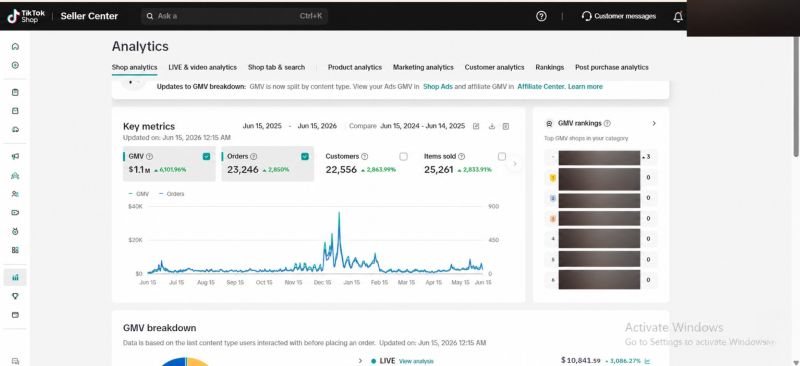The width and height of the screenshot is (800, 366).
Task: Expand the LIVE breakdown row chevron
Action: pyautogui.click(x=360, y=361)
